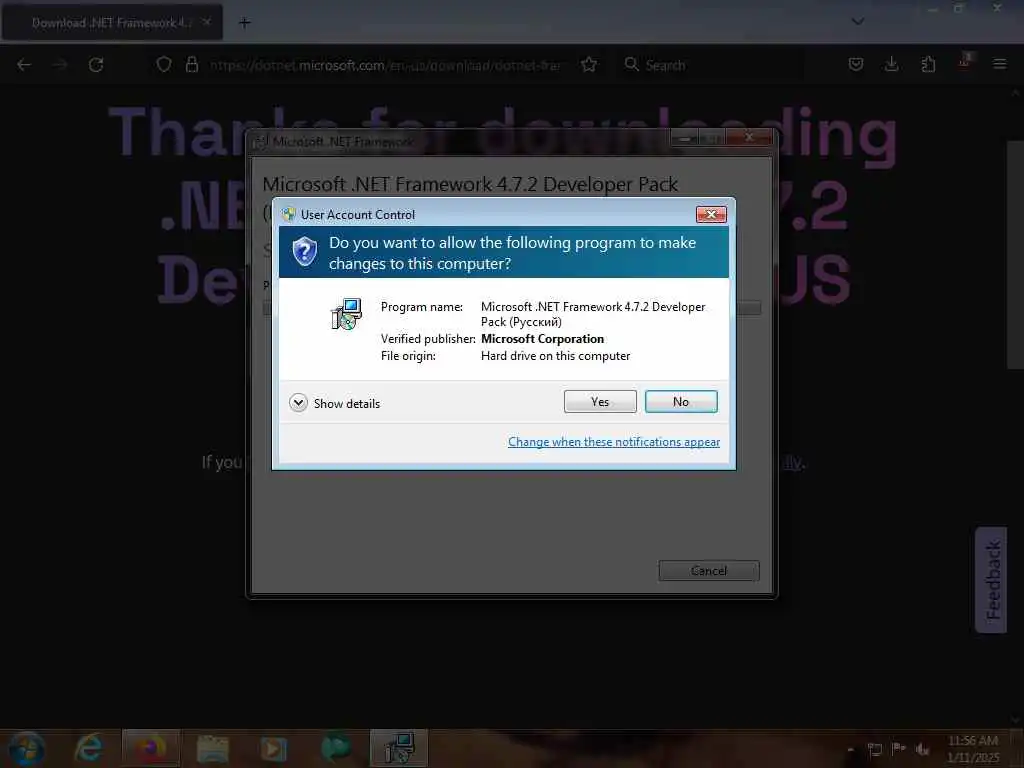Screen dimensions: 1024x768
Task: Show hidden tray icons arrow
Action: tap(850, 749)
